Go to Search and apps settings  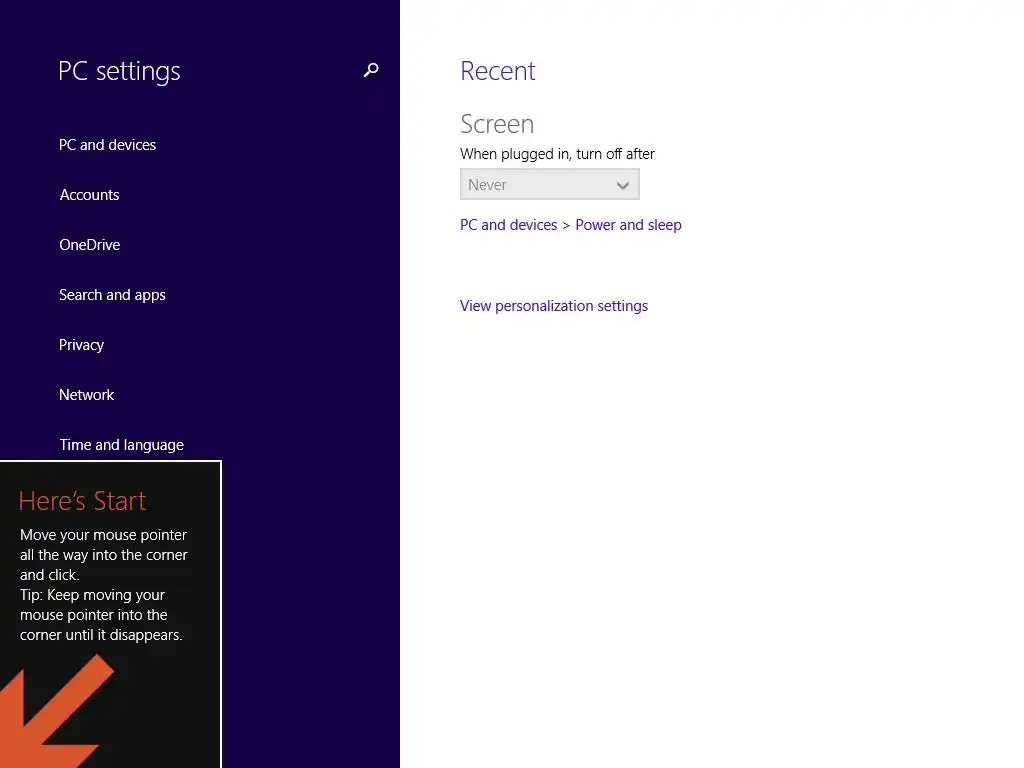[112, 295]
